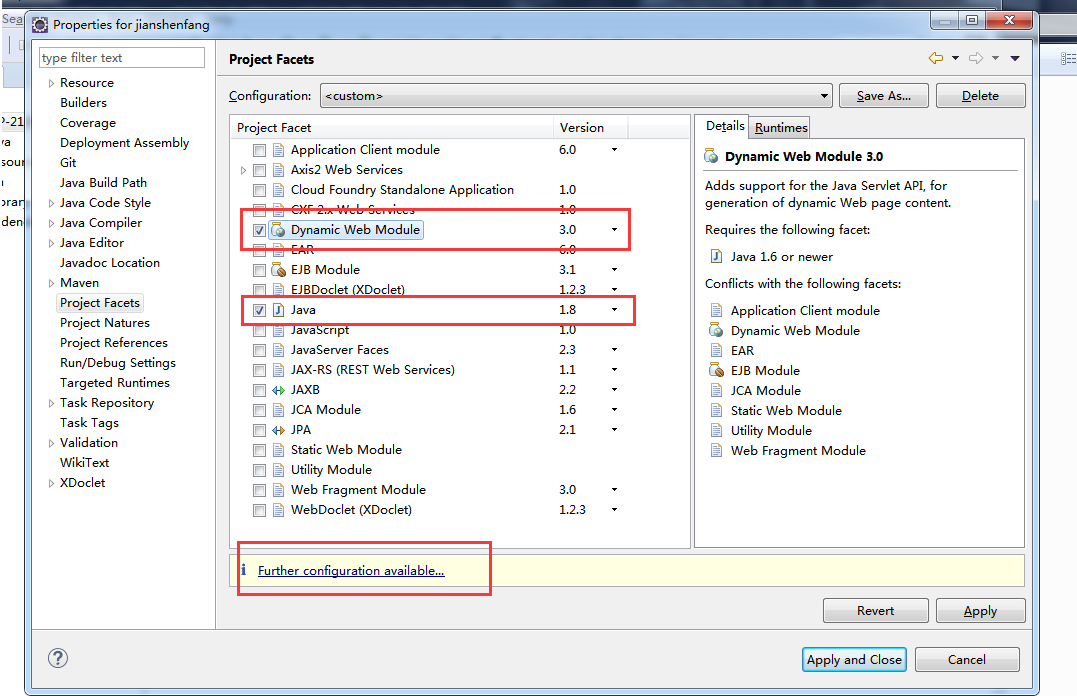Enable the Cloud Foundry Standalone Application checkbox
The image size is (1077, 696).
[x=259, y=190]
